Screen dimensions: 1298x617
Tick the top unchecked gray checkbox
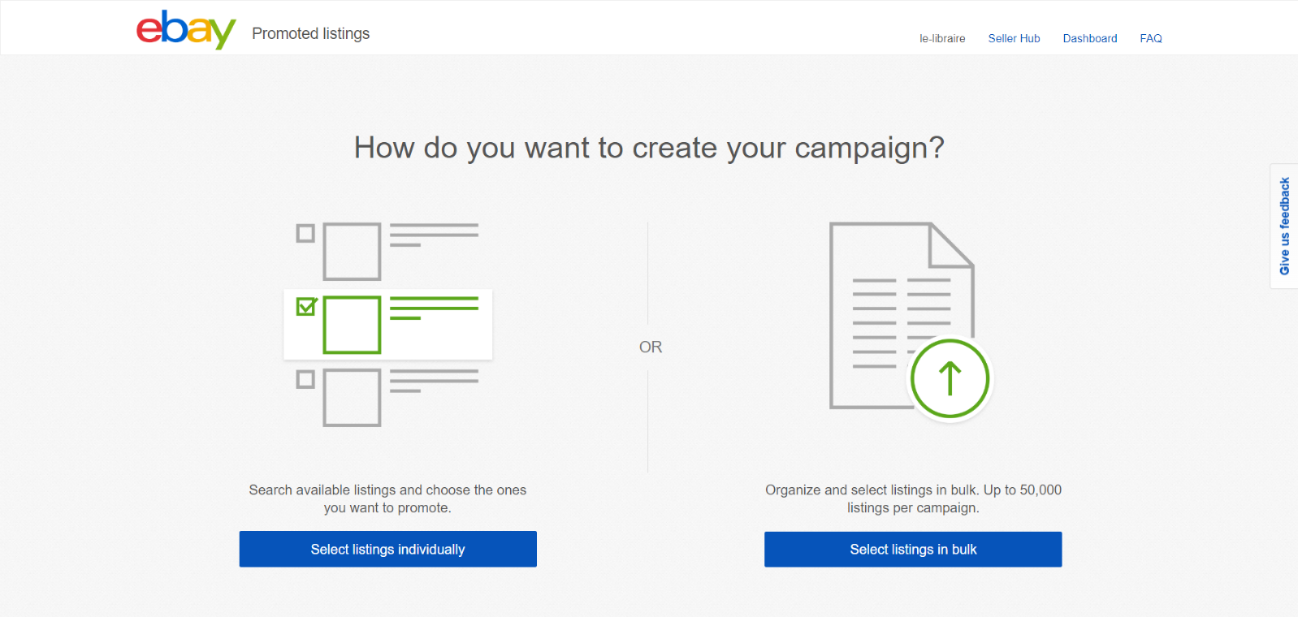point(306,233)
